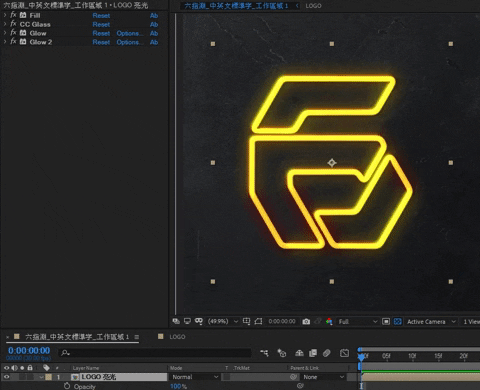Toggle the fx switch for Glow effect
Image resolution: width=480 pixels, height=390 pixels.
[13, 33]
